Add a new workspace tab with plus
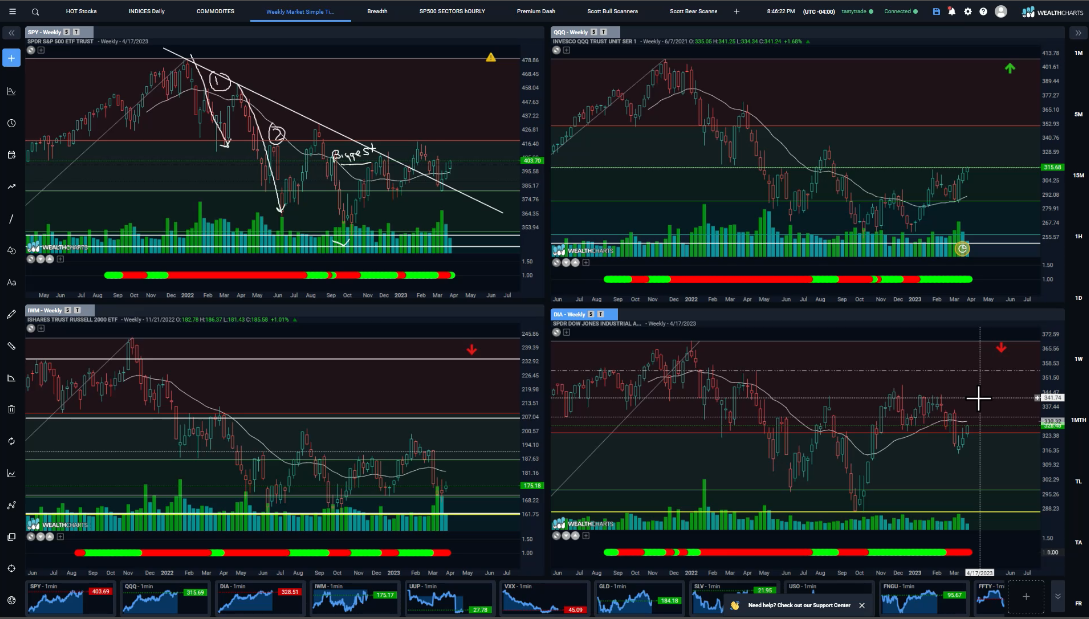1089x619 pixels. (736, 11)
